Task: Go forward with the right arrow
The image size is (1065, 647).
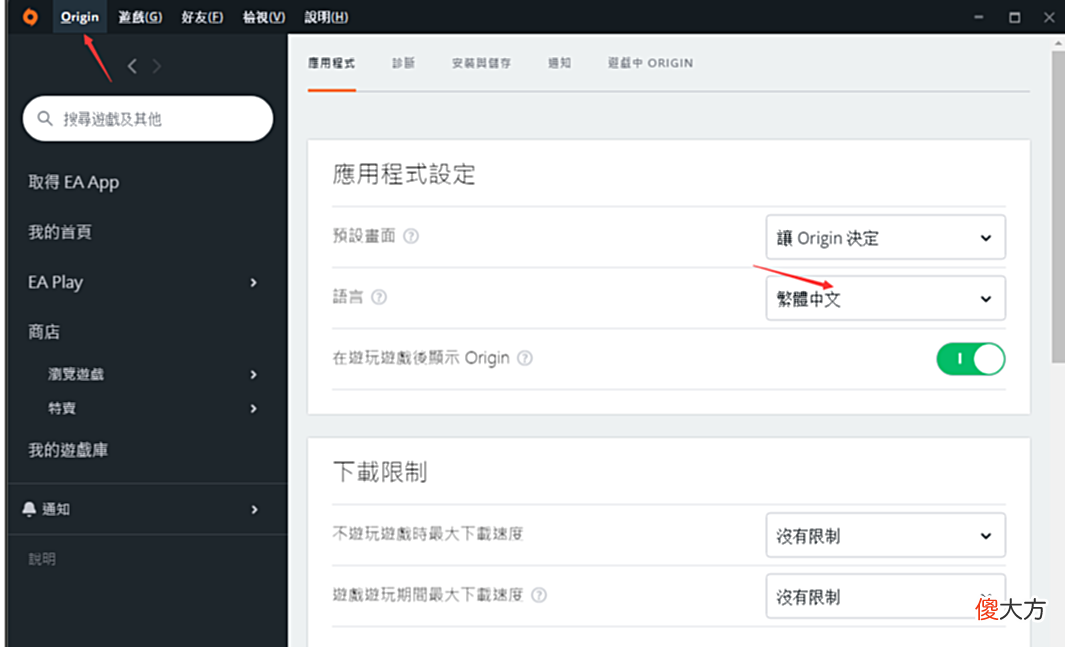Action: tap(157, 66)
